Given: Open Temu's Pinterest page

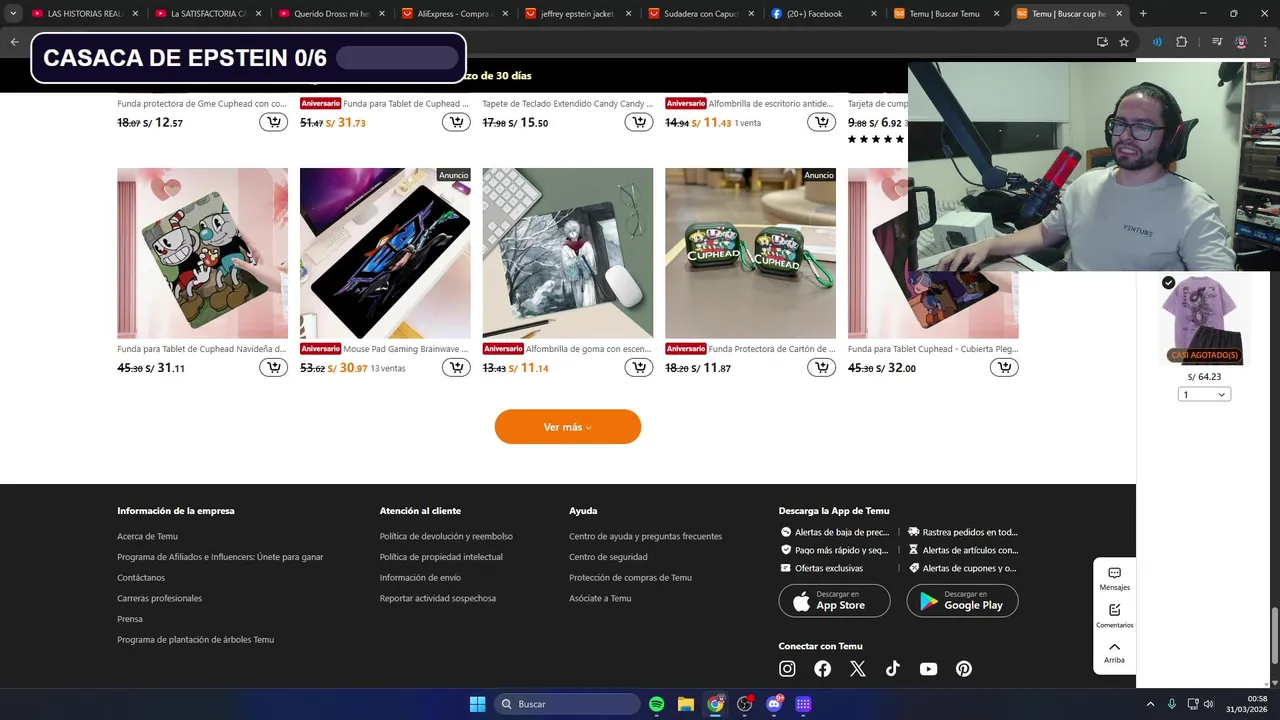Looking at the screenshot, I should point(964,669).
